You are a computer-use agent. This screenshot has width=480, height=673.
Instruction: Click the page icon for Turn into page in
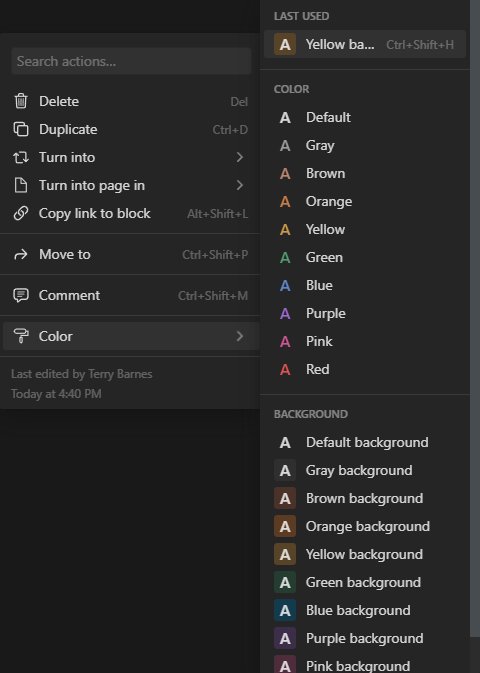21,185
